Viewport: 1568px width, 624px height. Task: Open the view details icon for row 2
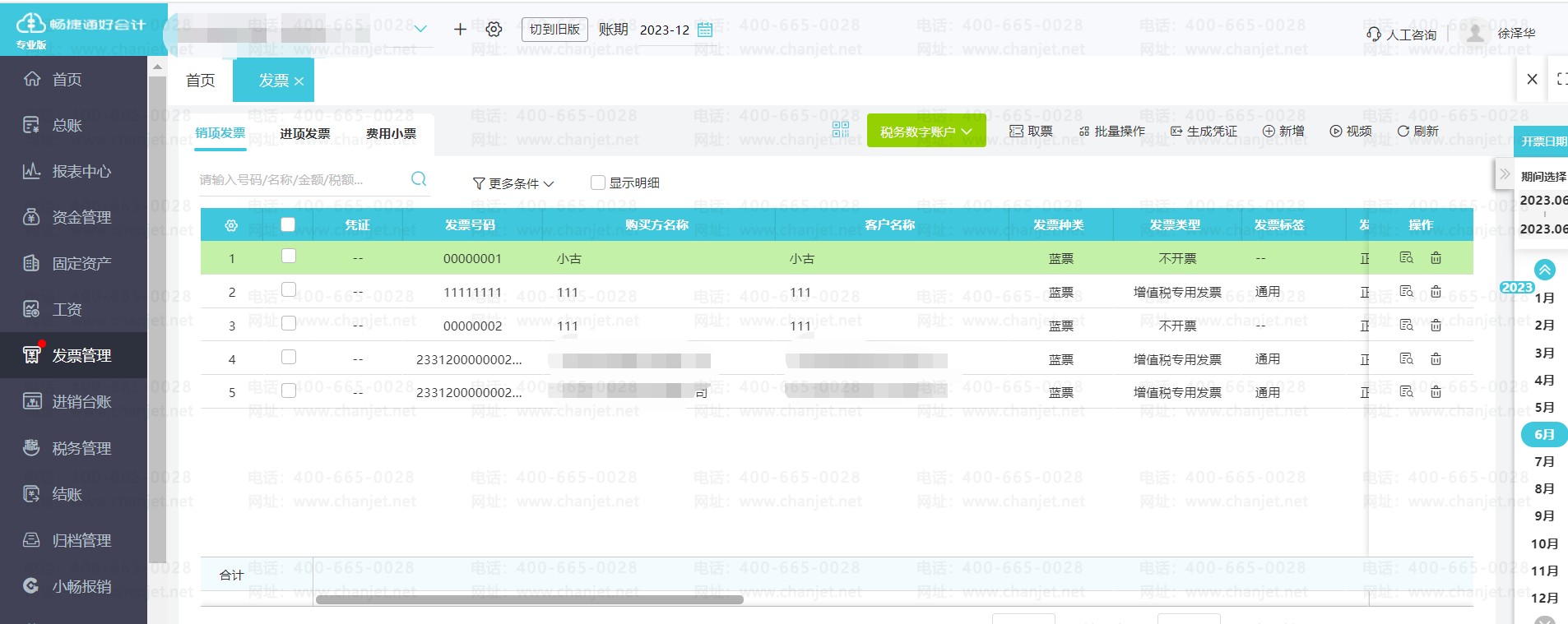coord(1406,292)
